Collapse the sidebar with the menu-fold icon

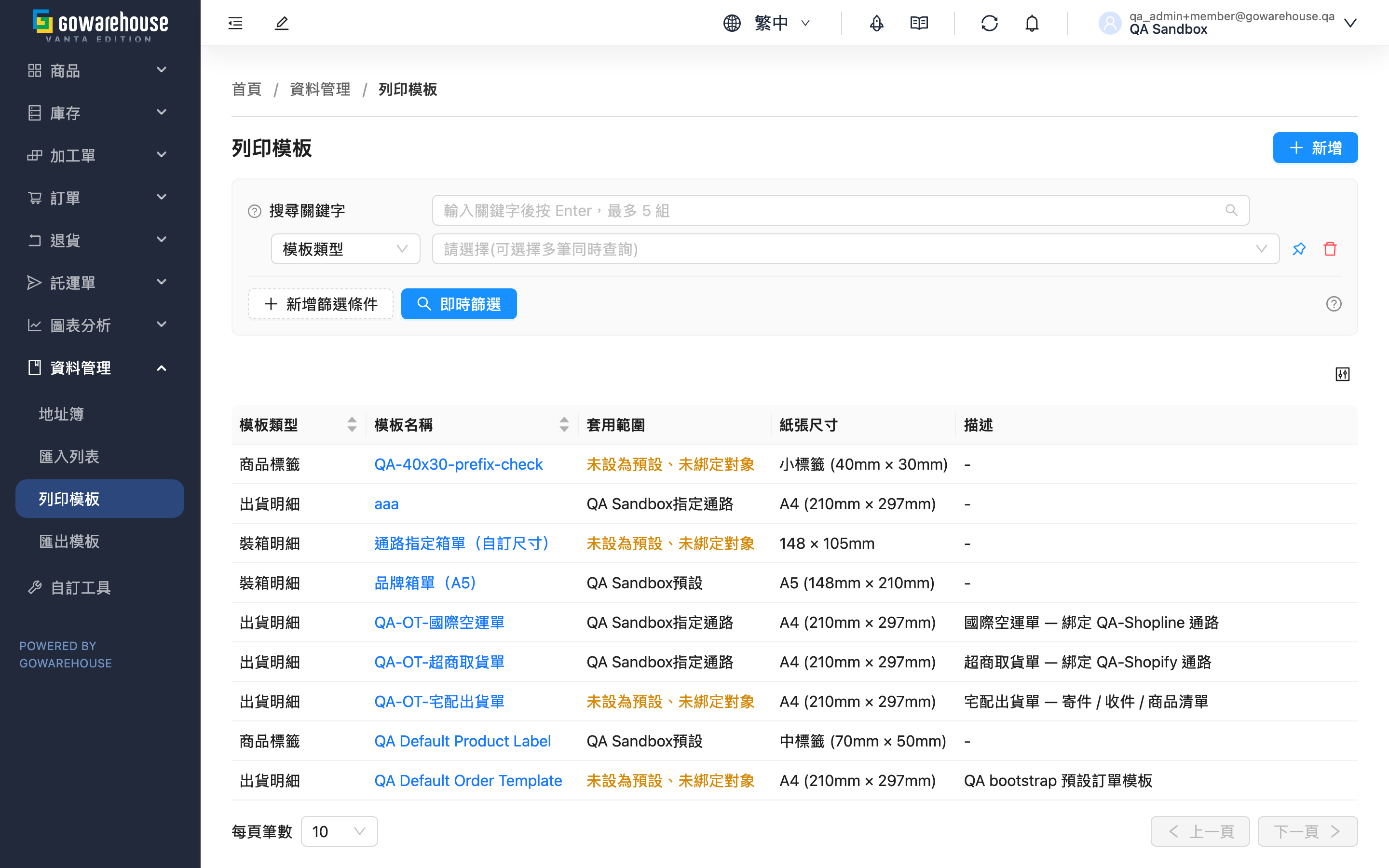(235, 23)
